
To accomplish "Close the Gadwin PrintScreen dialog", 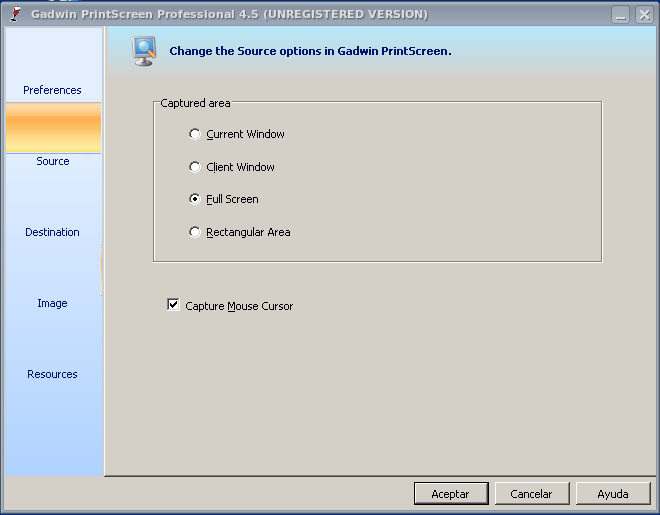I will pos(644,15).
